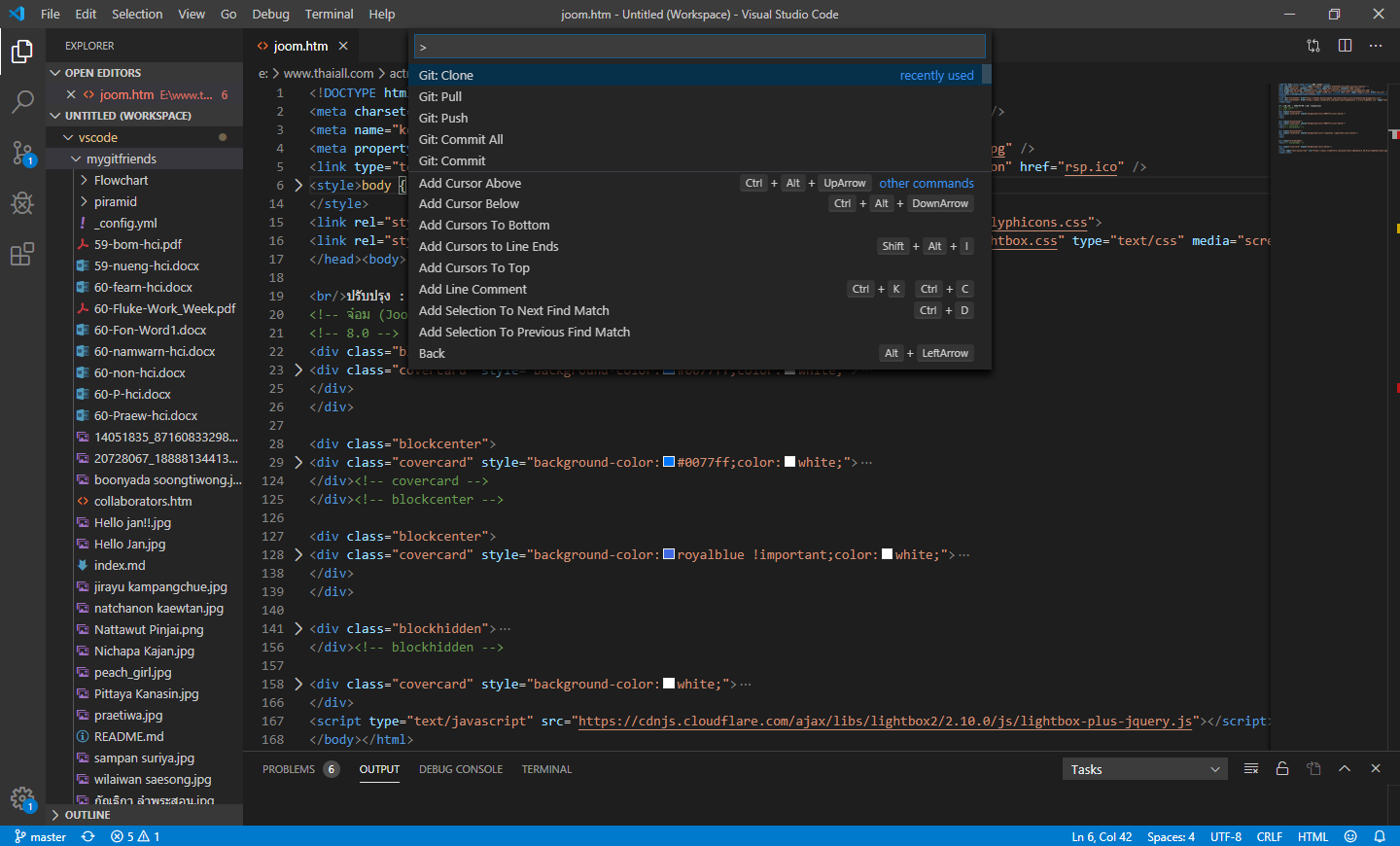Run the Git: Commit All command
The image size is (1400, 846).
coord(460,139)
